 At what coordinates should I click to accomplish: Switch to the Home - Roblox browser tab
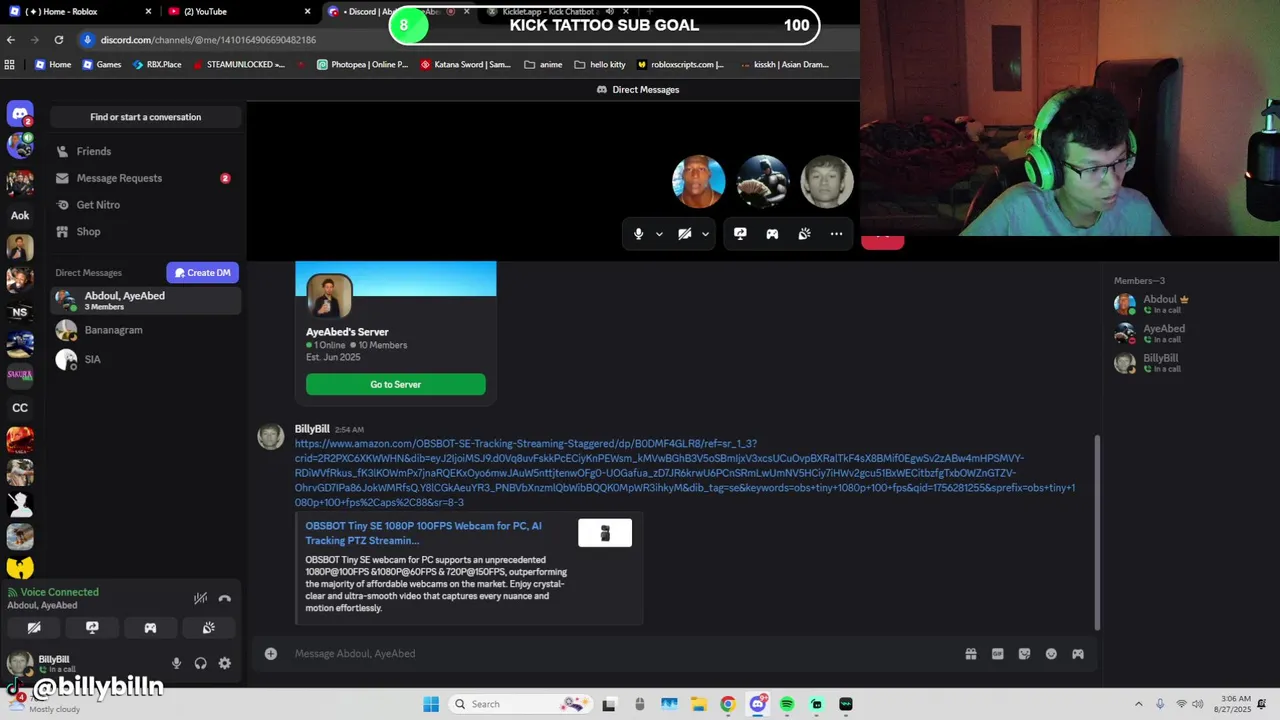pos(80,12)
